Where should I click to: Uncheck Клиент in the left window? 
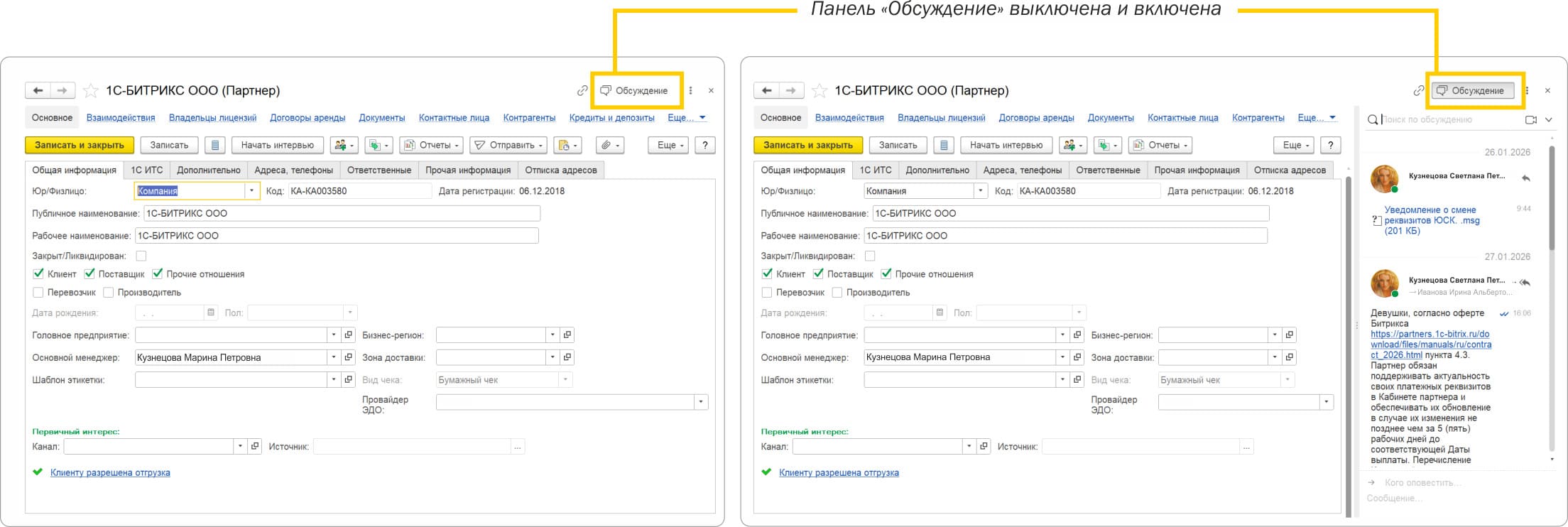point(38,273)
